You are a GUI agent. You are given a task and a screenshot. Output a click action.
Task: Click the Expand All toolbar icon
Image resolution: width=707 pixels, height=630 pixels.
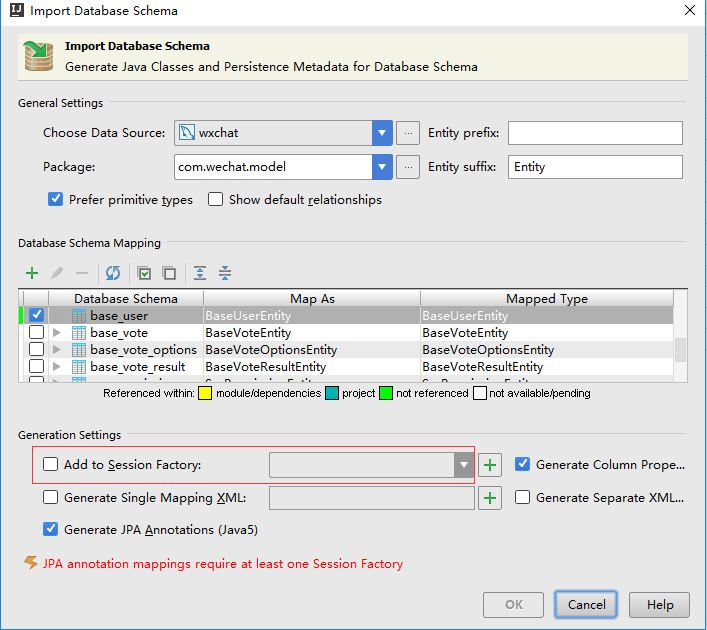click(x=201, y=273)
